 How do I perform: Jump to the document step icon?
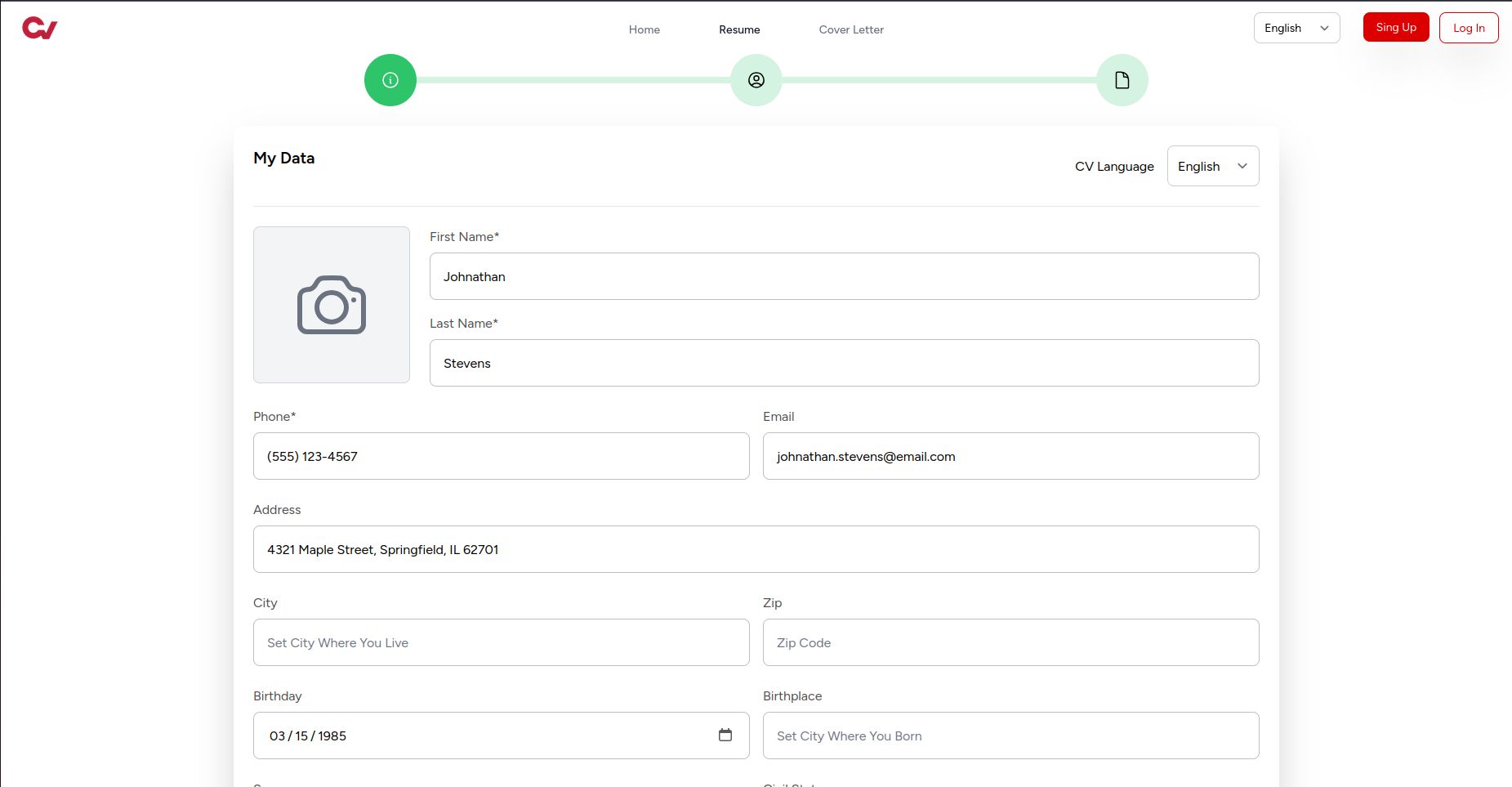point(1122,80)
